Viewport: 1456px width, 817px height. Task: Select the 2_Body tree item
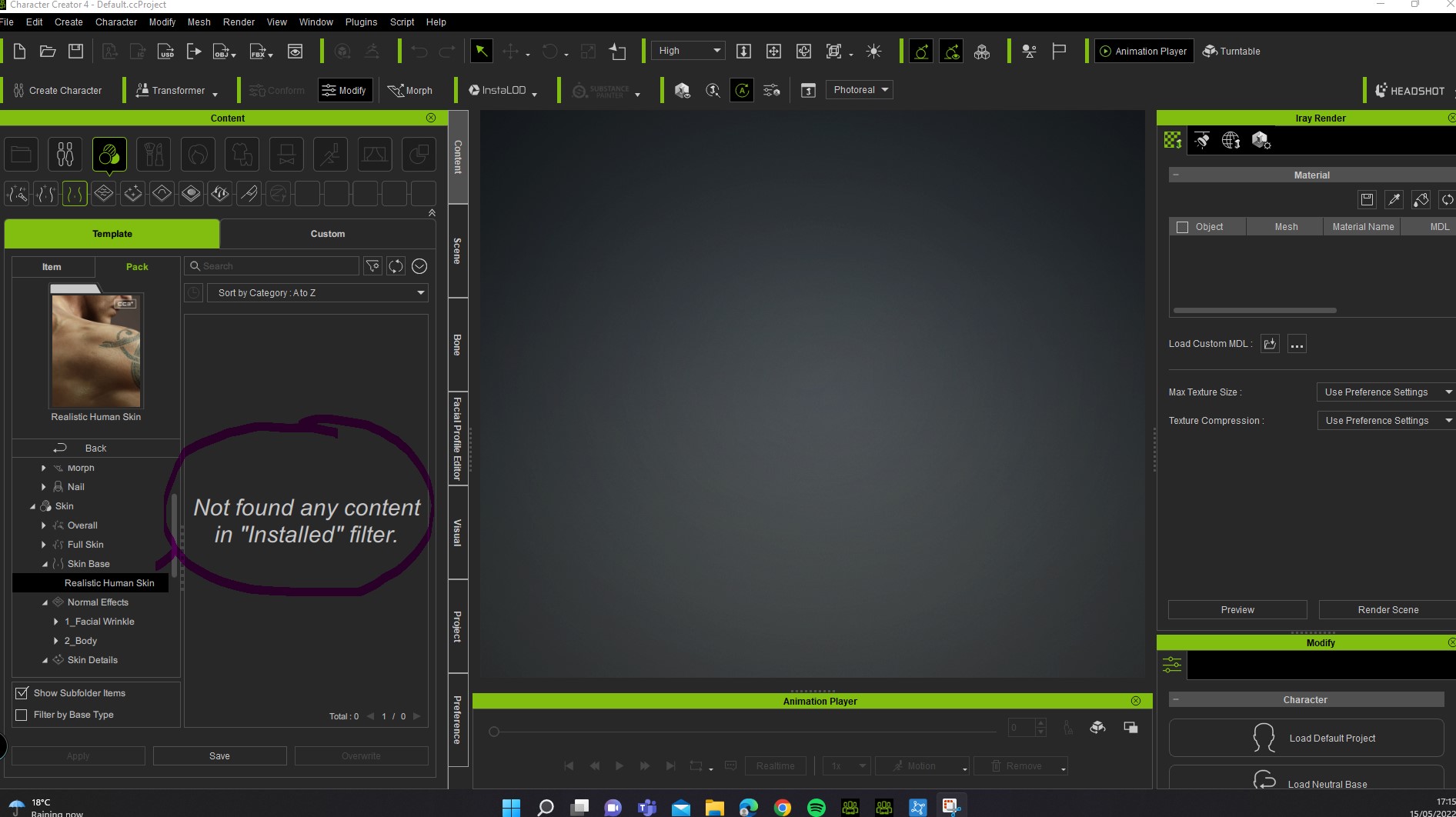[x=81, y=641]
